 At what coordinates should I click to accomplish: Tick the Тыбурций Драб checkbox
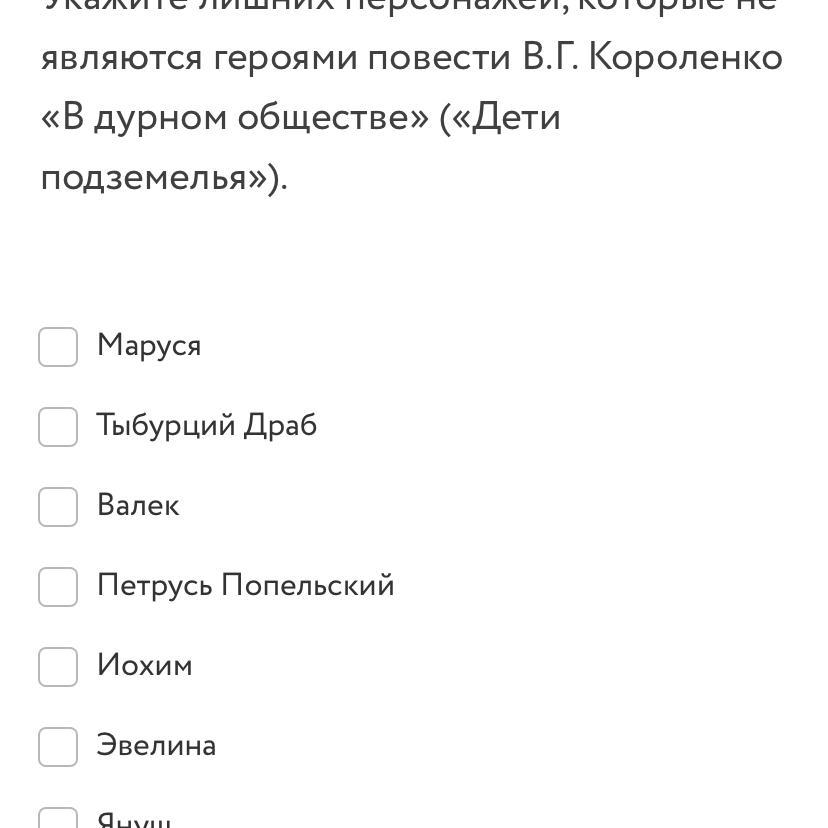pyautogui.click(x=58, y=427)
